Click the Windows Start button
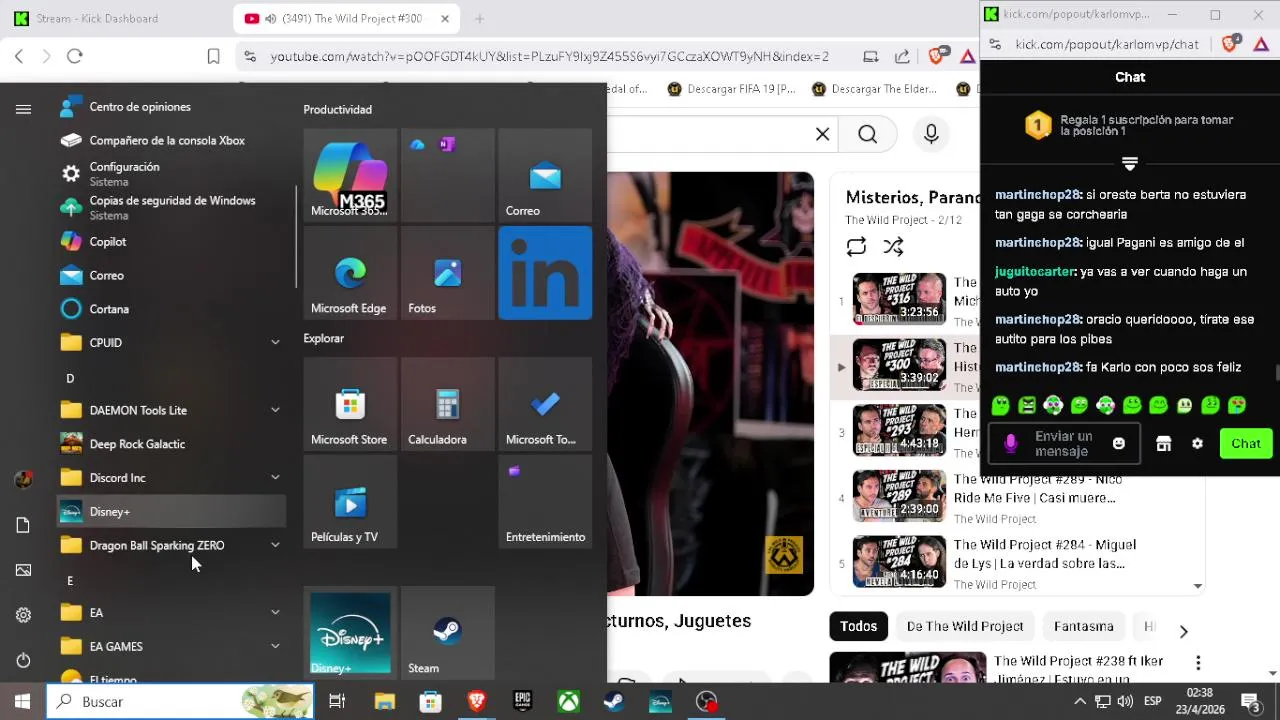1280x720 pixels. point(22,702)
